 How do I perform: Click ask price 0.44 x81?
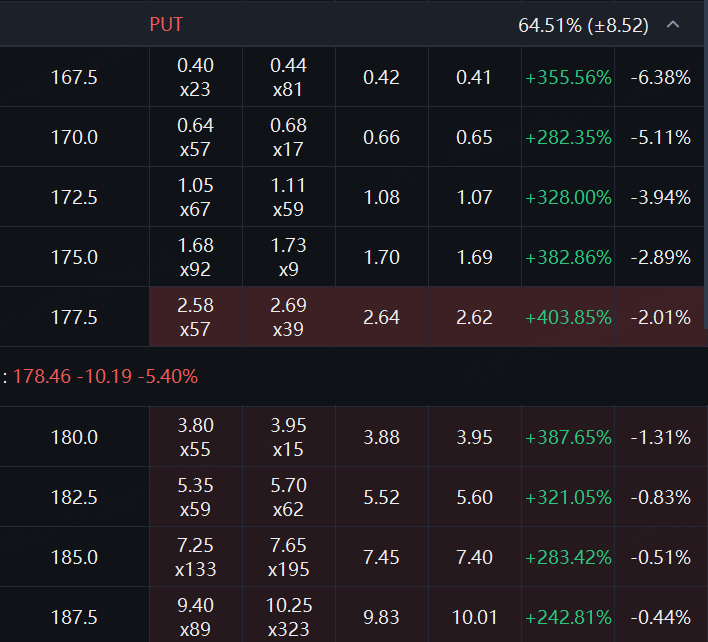pos(288,77)
